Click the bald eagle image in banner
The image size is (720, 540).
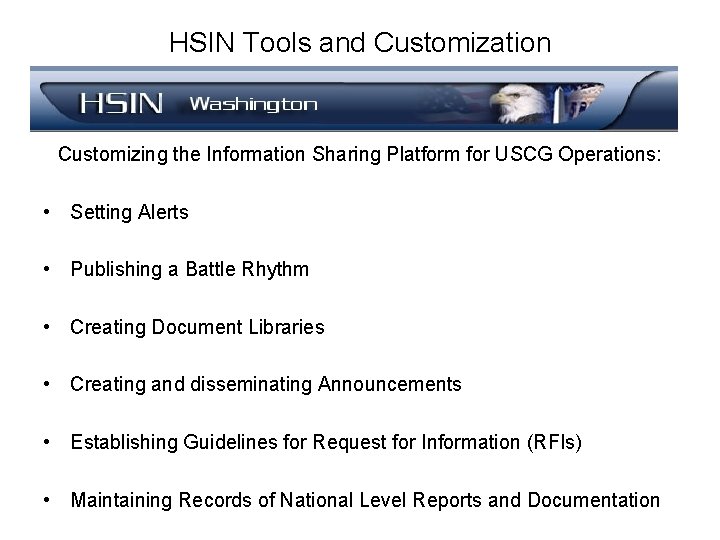519,103
